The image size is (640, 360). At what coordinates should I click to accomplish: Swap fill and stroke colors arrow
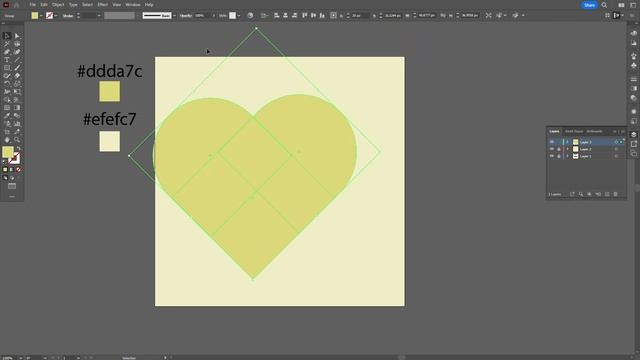click(x=18, y=149)
